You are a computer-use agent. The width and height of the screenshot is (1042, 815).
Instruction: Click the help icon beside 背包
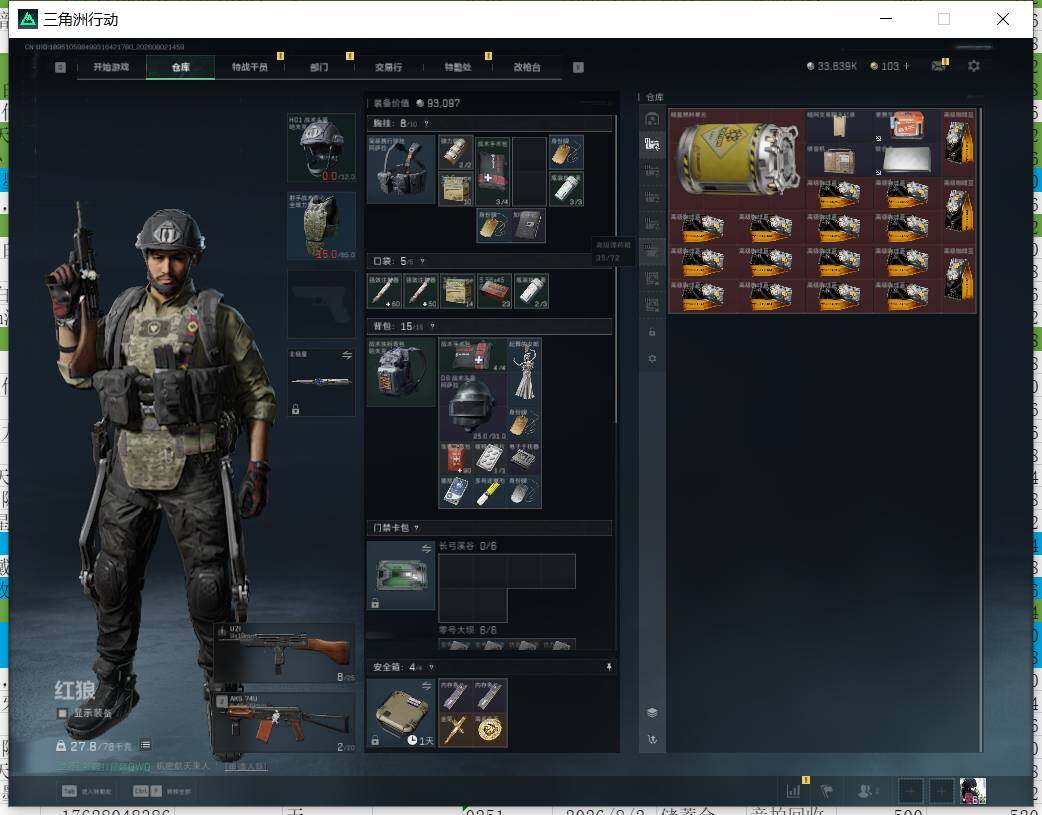[433, 326]
